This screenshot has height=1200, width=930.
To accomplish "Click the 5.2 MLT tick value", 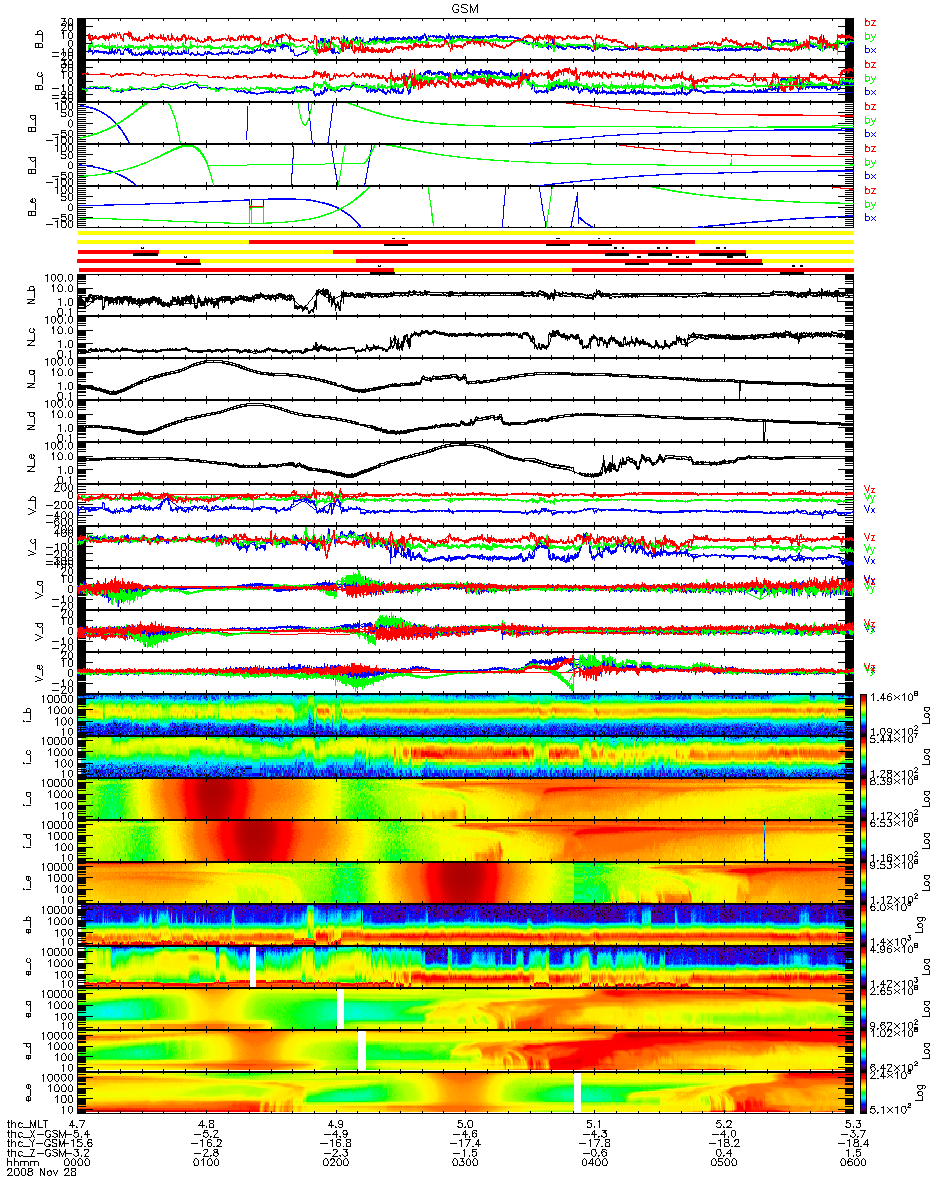I will 723,1124.
